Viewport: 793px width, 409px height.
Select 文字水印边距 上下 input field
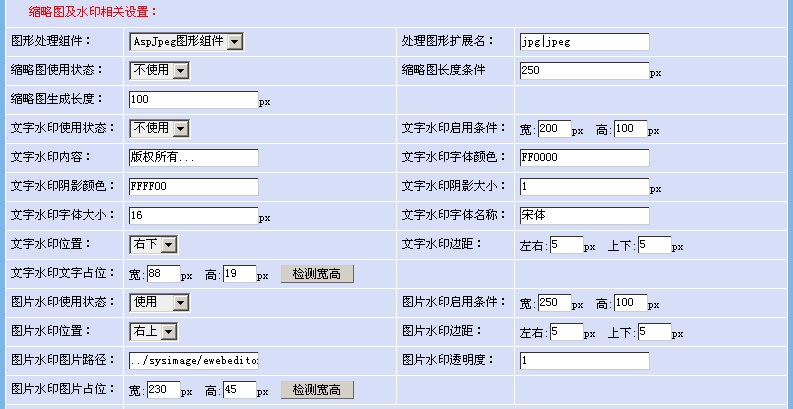[x=655, y=245]
